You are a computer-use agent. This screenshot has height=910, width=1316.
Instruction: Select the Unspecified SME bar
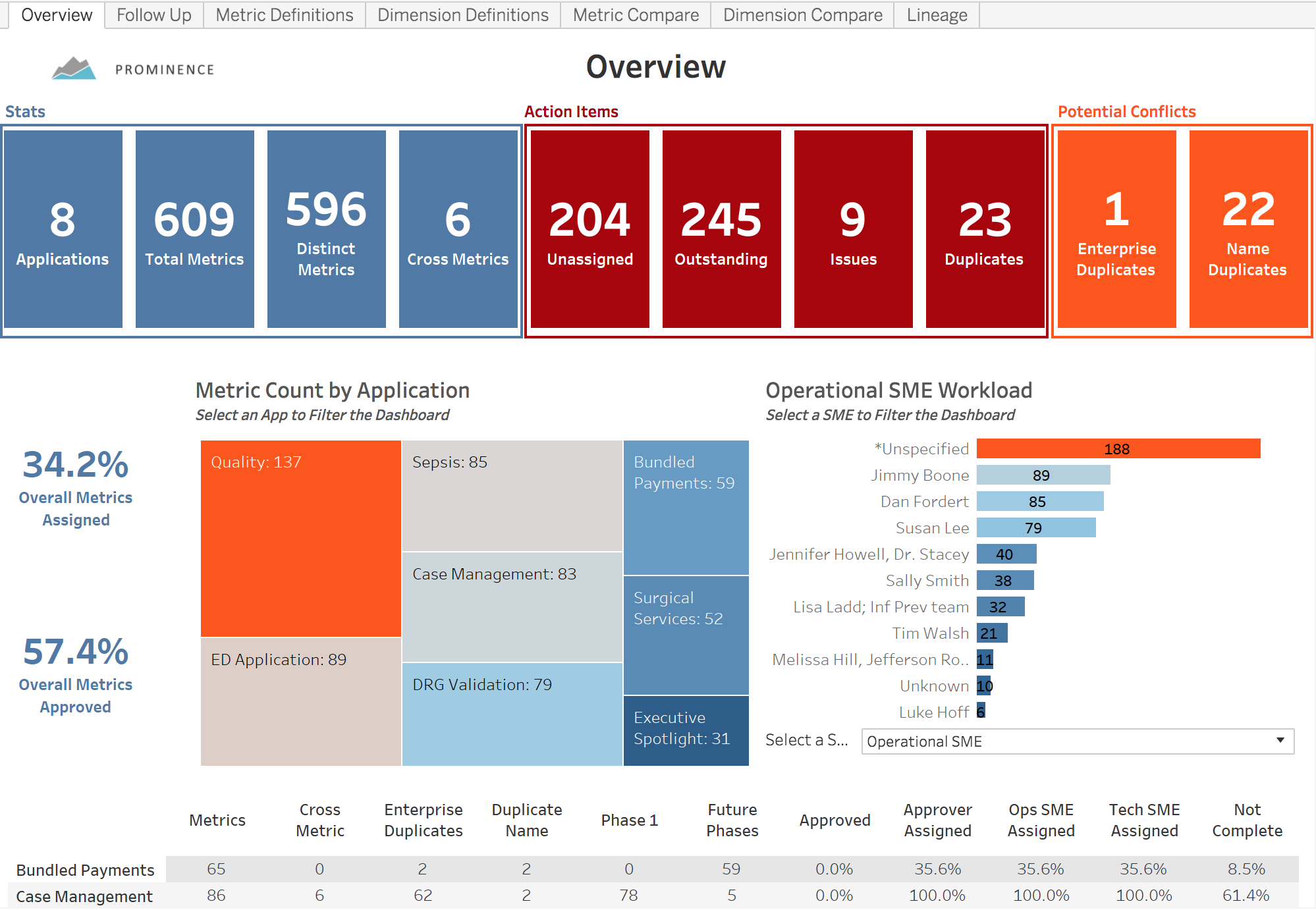1118,449
